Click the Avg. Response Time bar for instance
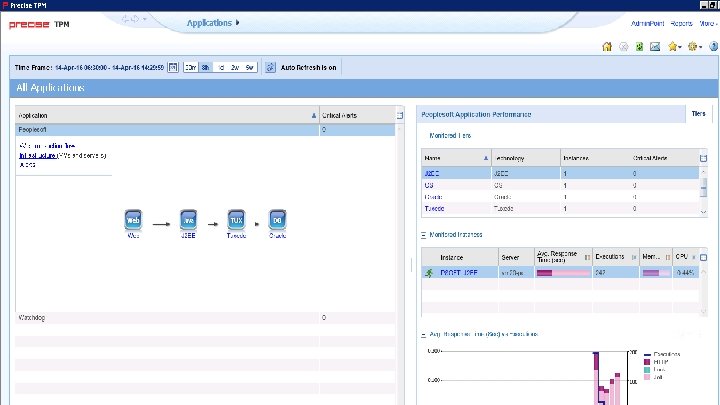The height and width of the screenshot is (405, 720). pyautogui.click(x=563, y=273)
